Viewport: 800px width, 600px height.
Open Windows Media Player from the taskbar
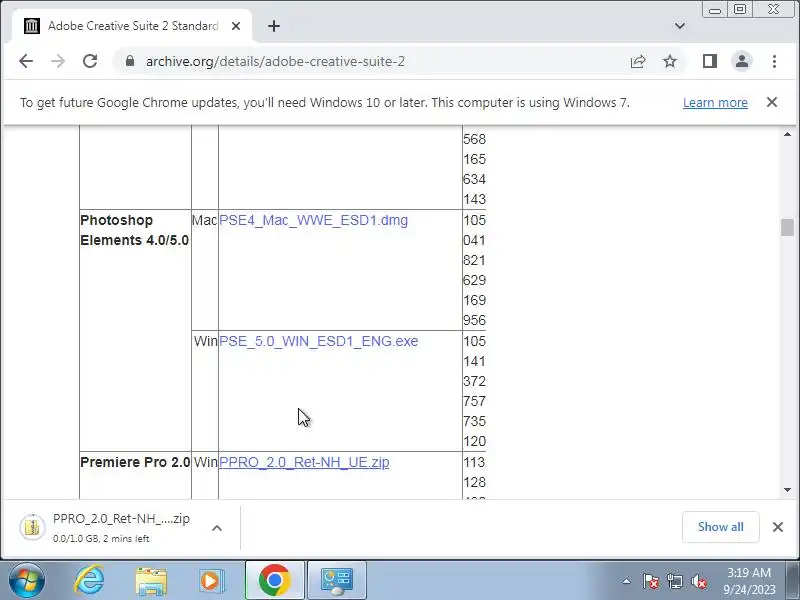[211, 581]
